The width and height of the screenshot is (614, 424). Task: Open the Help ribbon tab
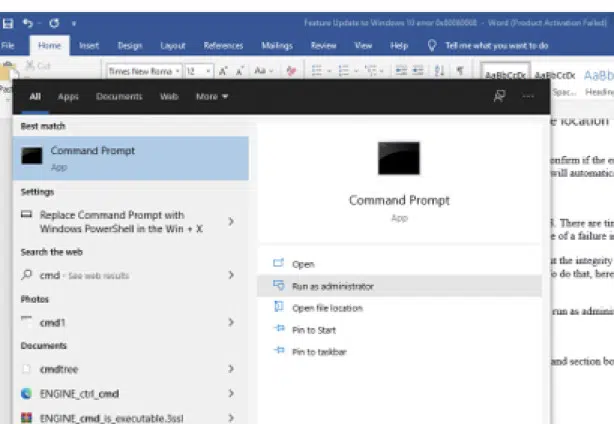[x=399, y=46]
